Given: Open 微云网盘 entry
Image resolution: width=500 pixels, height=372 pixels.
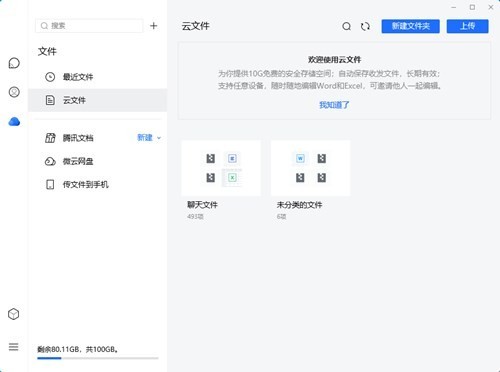Looking at the screenshot, I should pos(98,161).
